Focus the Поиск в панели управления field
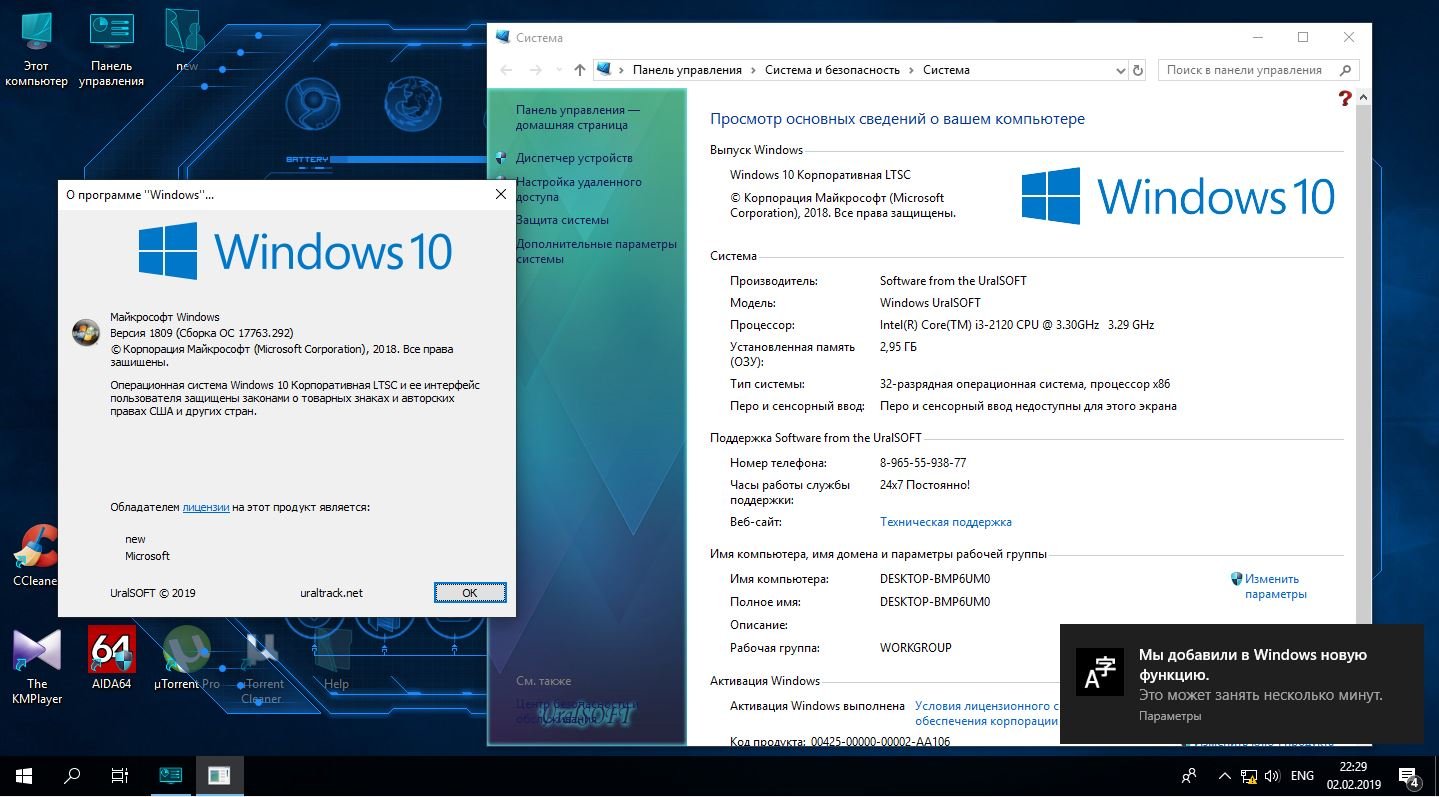The image size is (1439, 797). click(1258, 70)
